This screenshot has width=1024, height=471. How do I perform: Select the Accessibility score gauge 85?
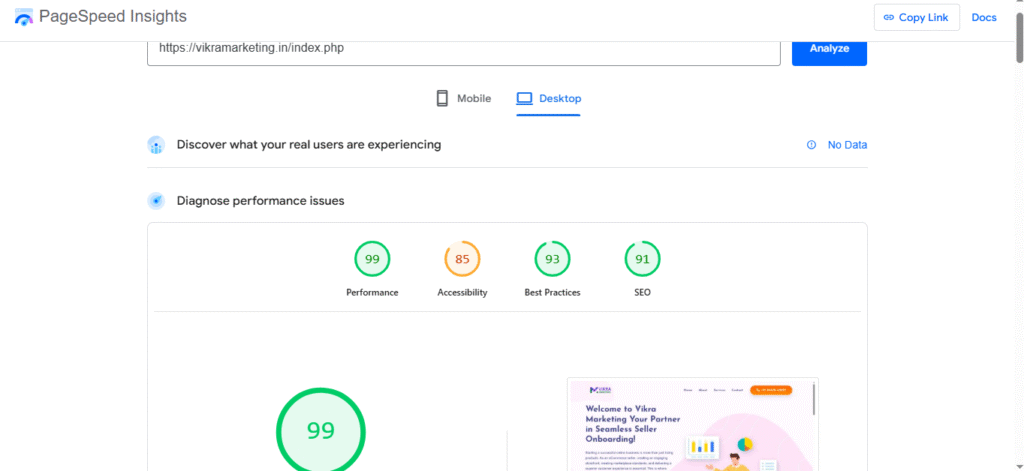point(462,260)
